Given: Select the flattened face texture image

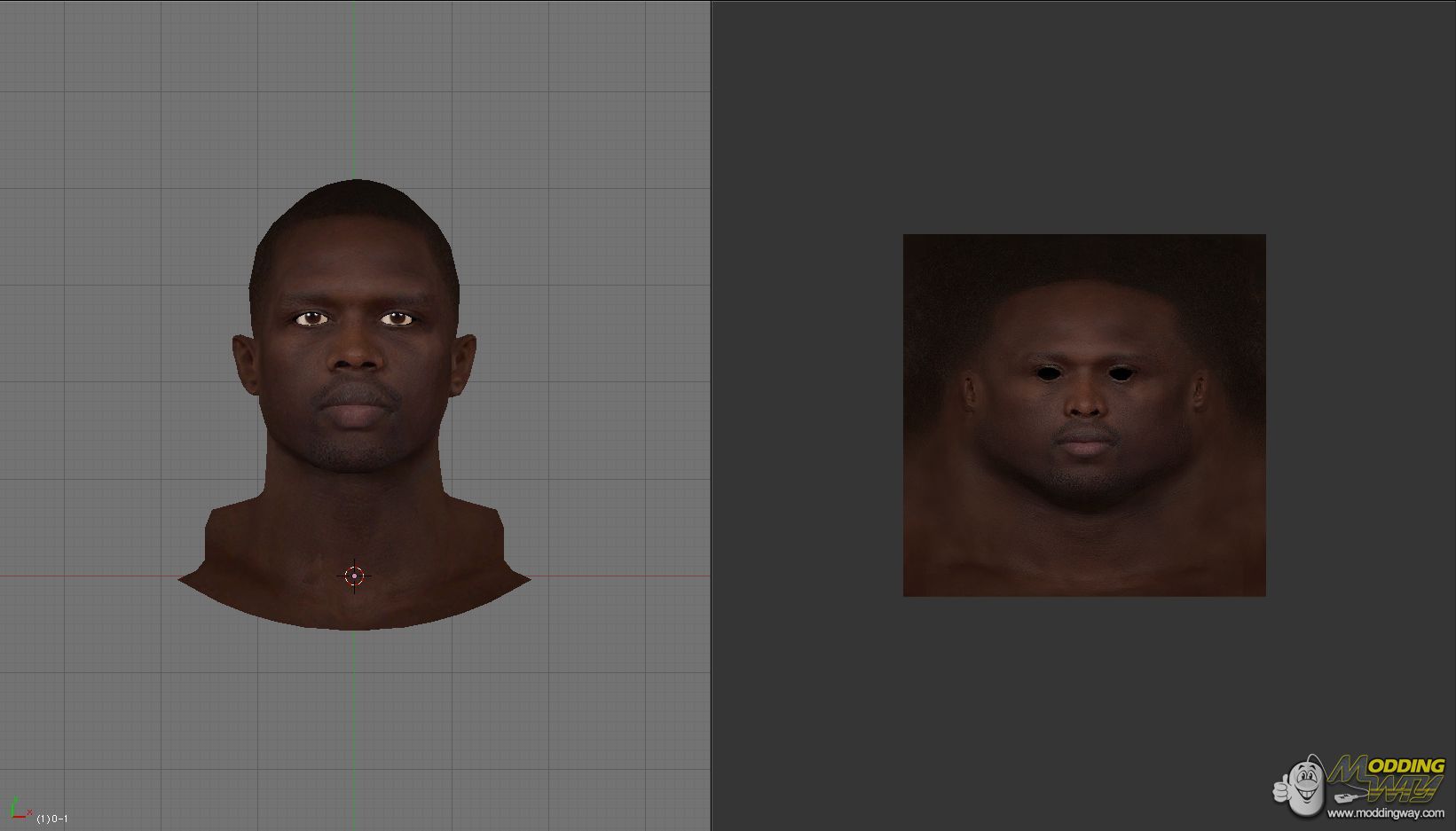Looking at the screenshot, I should click(1083, 415).
